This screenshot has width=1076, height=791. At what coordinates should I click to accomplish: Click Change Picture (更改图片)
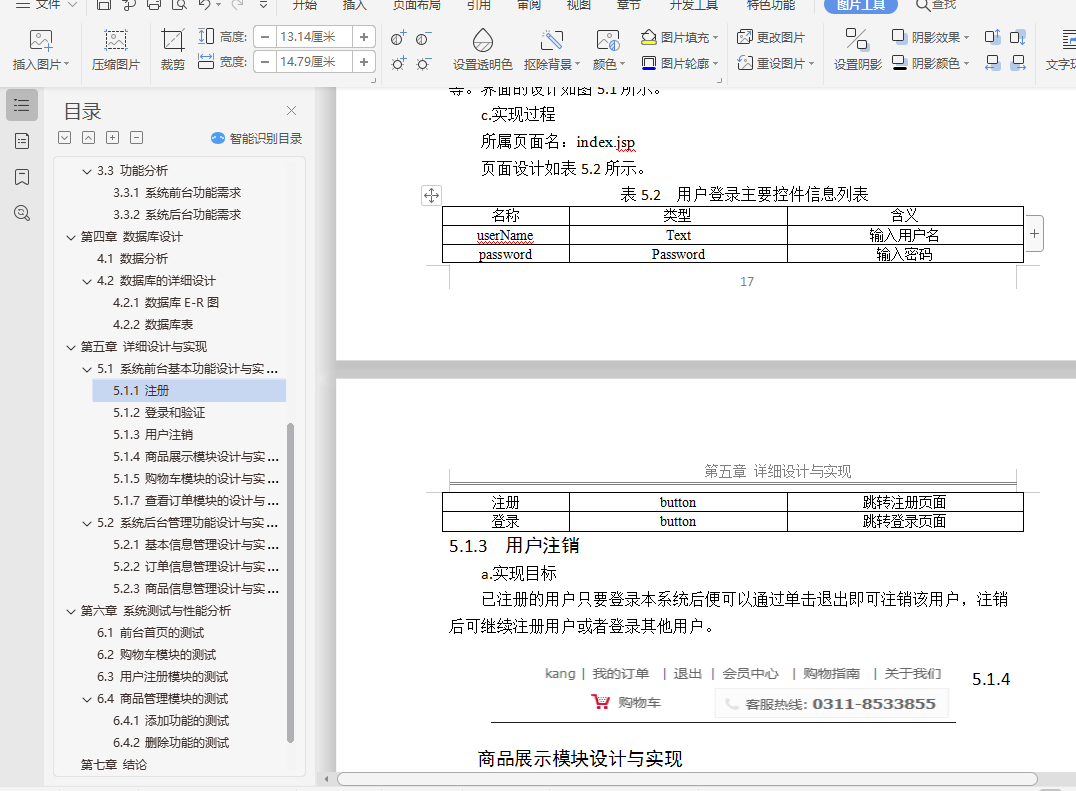(771, 37)
